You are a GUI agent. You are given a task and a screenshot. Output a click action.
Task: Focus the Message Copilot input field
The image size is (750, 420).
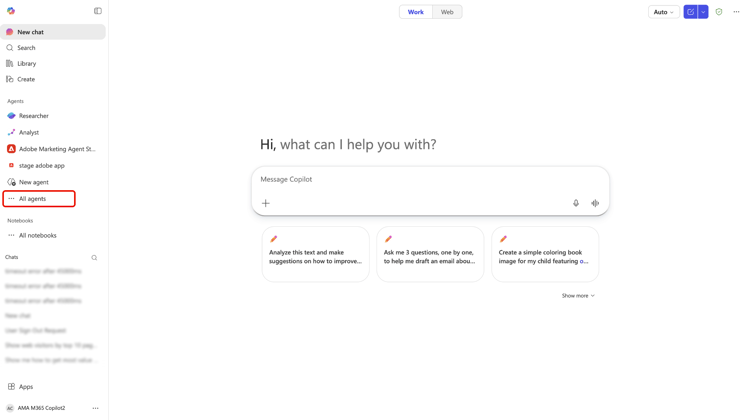pos(430,179)
